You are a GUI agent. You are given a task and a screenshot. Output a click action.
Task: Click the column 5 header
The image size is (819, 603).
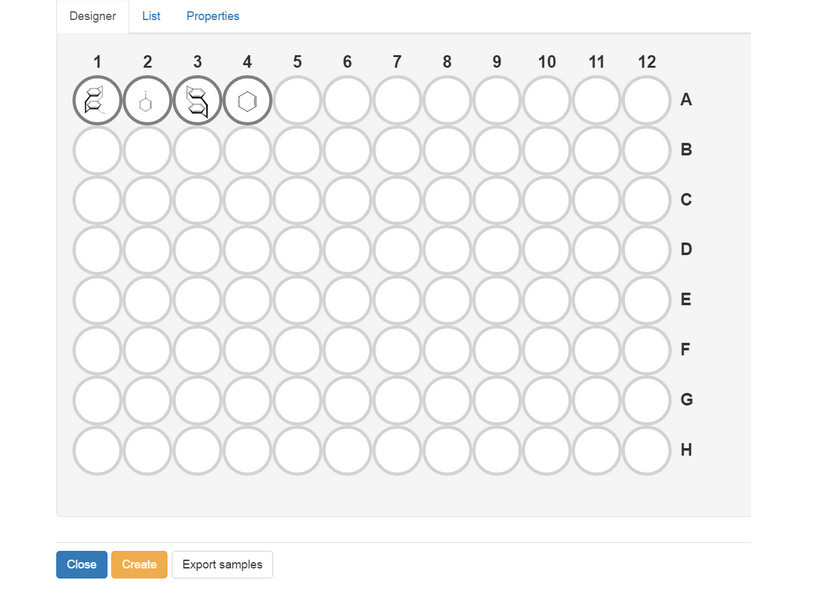(297, 62)
